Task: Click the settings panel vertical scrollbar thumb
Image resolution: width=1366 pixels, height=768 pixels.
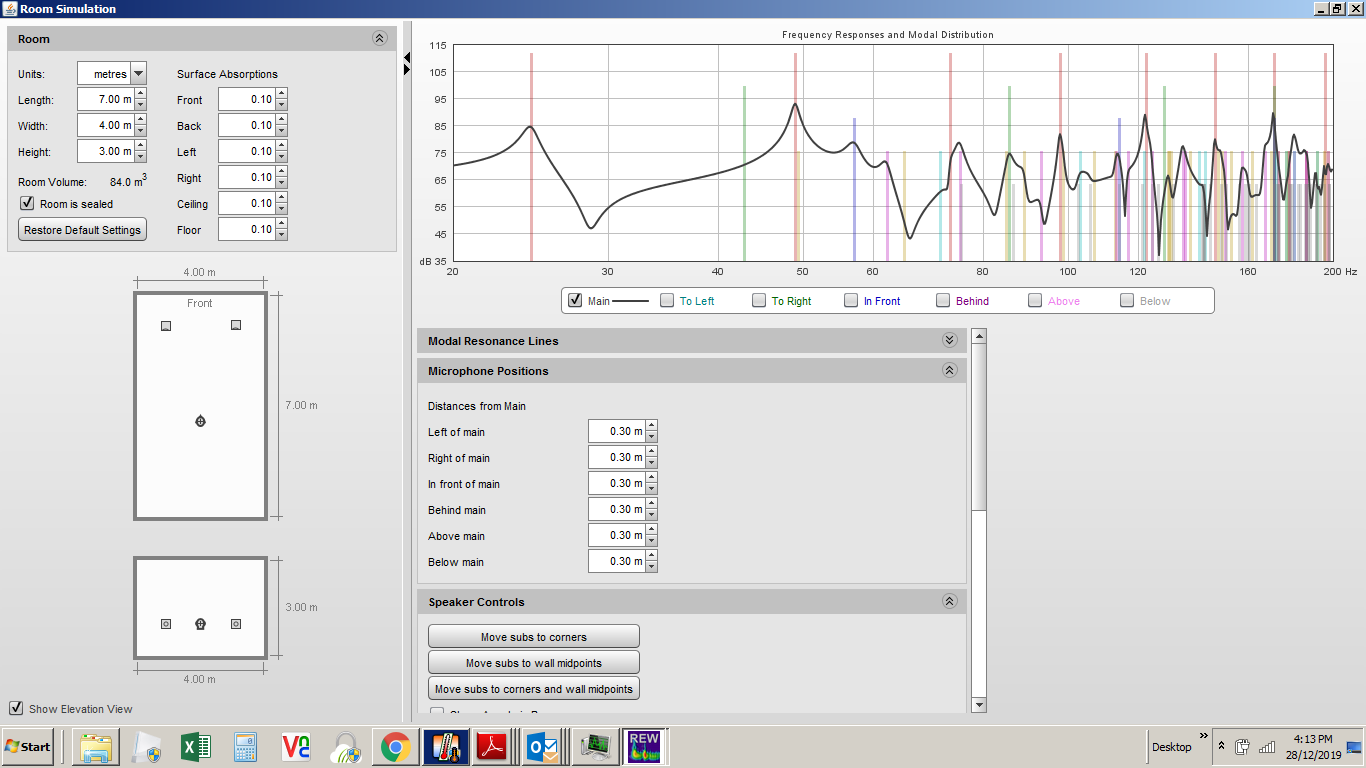Action: point(979,427)
